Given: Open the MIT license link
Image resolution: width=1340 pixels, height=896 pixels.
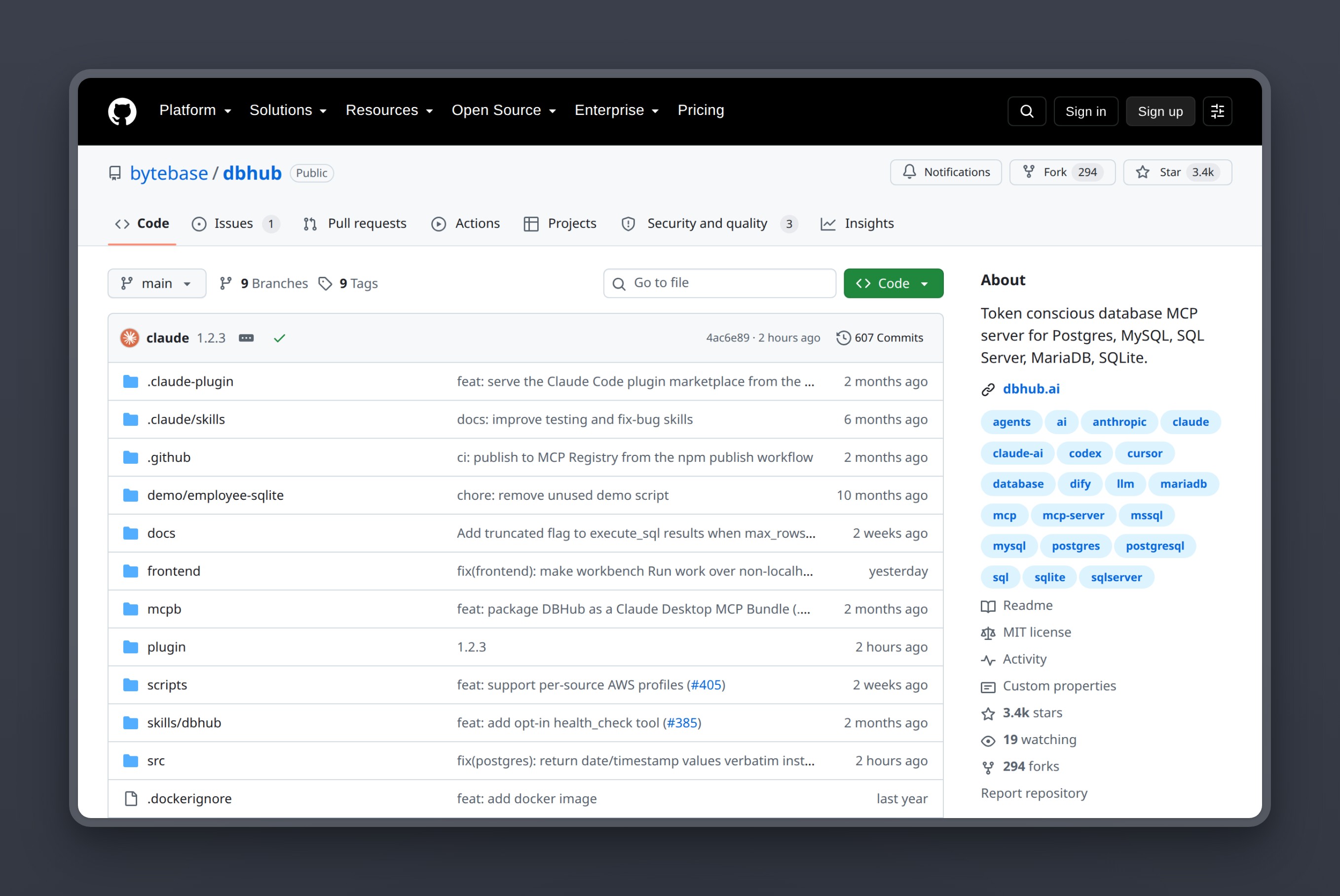Looking at the screenshot, I should [1026, 632].
